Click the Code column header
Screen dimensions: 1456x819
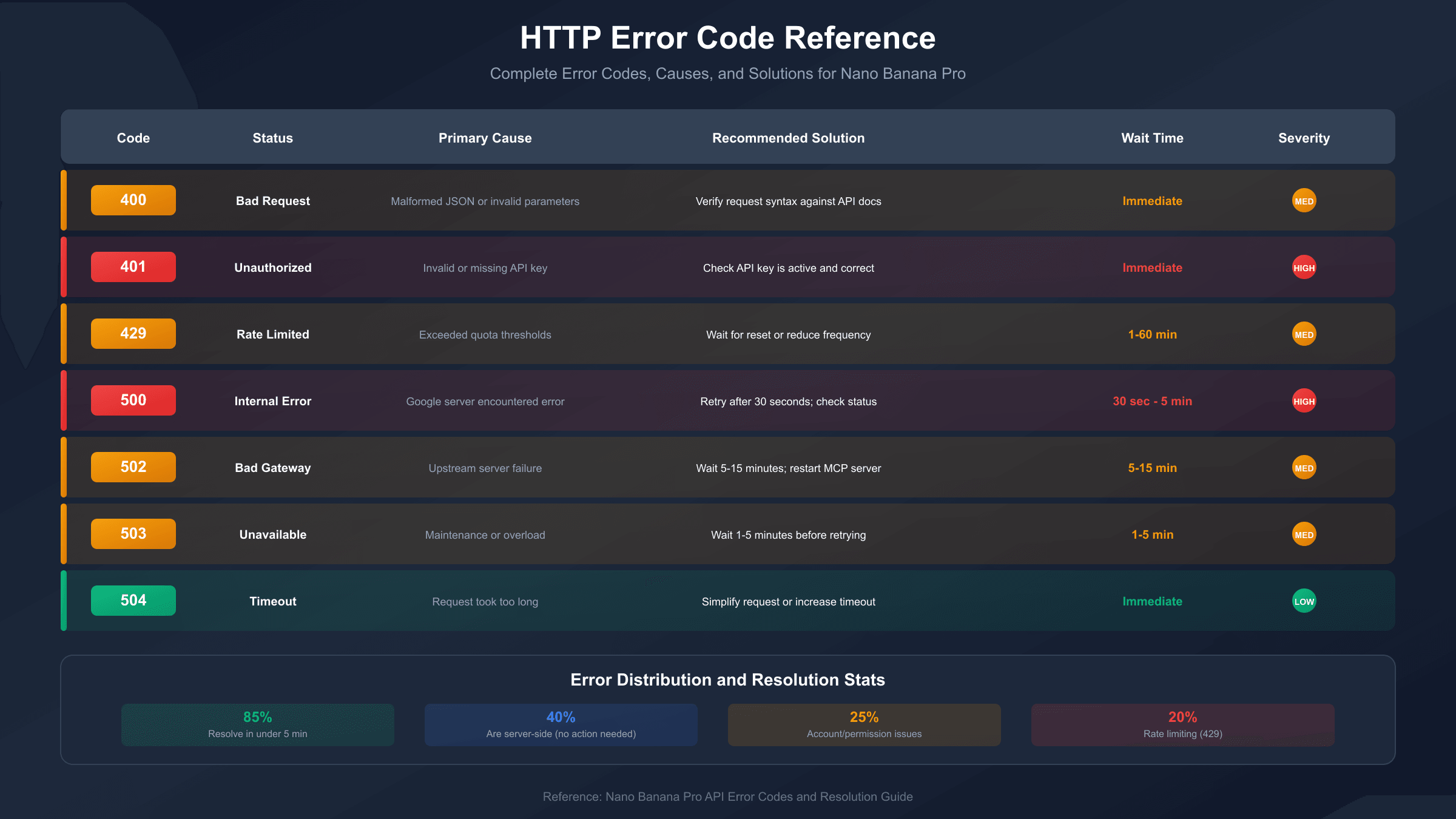(x=133, y=138)
